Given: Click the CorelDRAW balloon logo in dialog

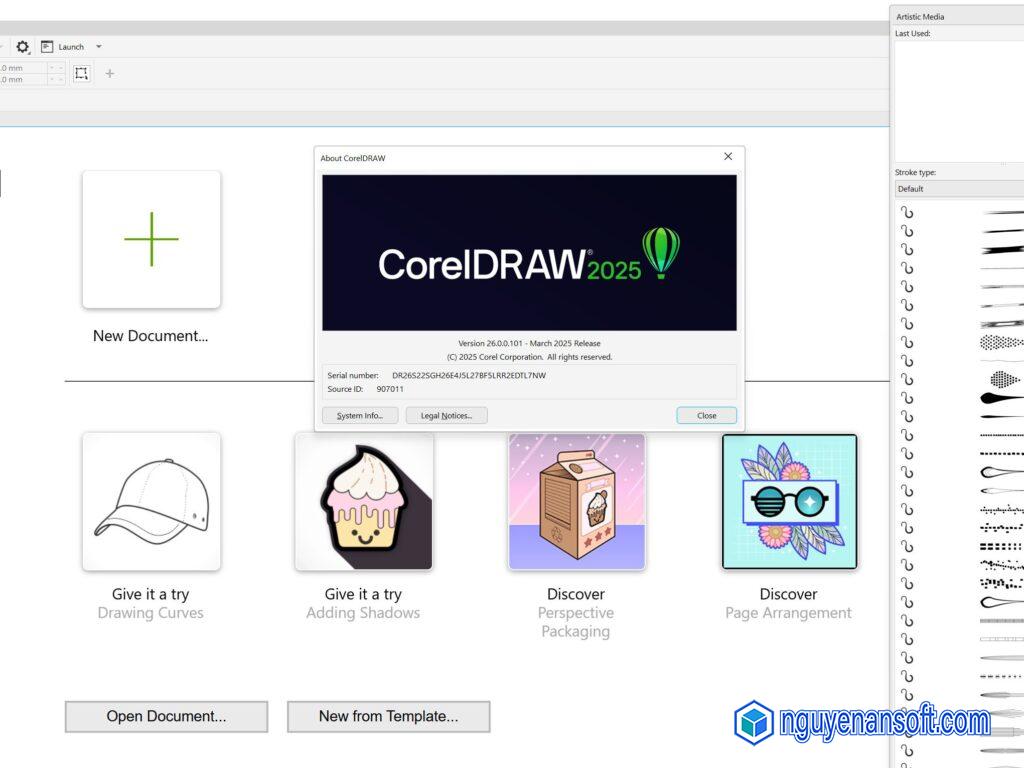Looking at the screenshot, I should (x=660, y=252).
